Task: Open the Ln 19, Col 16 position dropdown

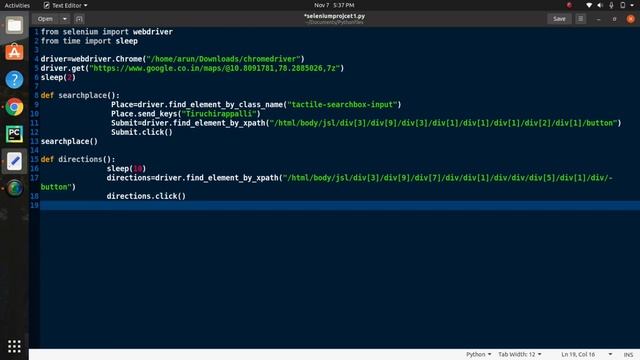Action: 587,354
